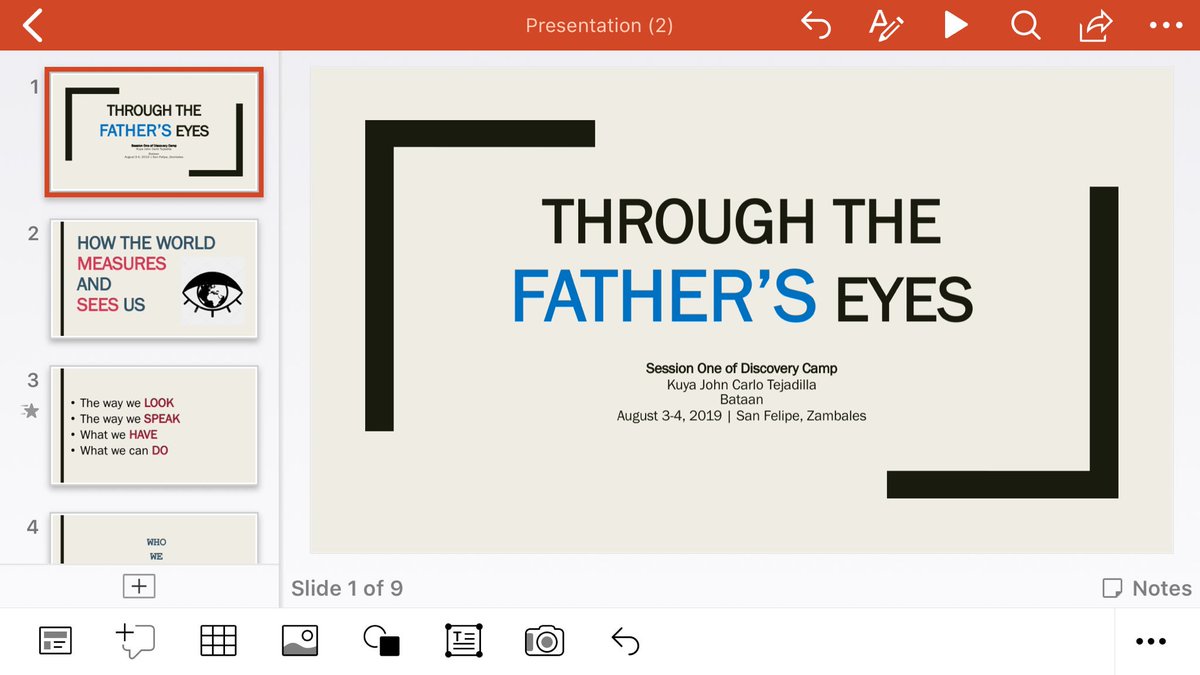Take a photo with the camera icon
Screen dimensions: 1200x675
pos(544,641)
